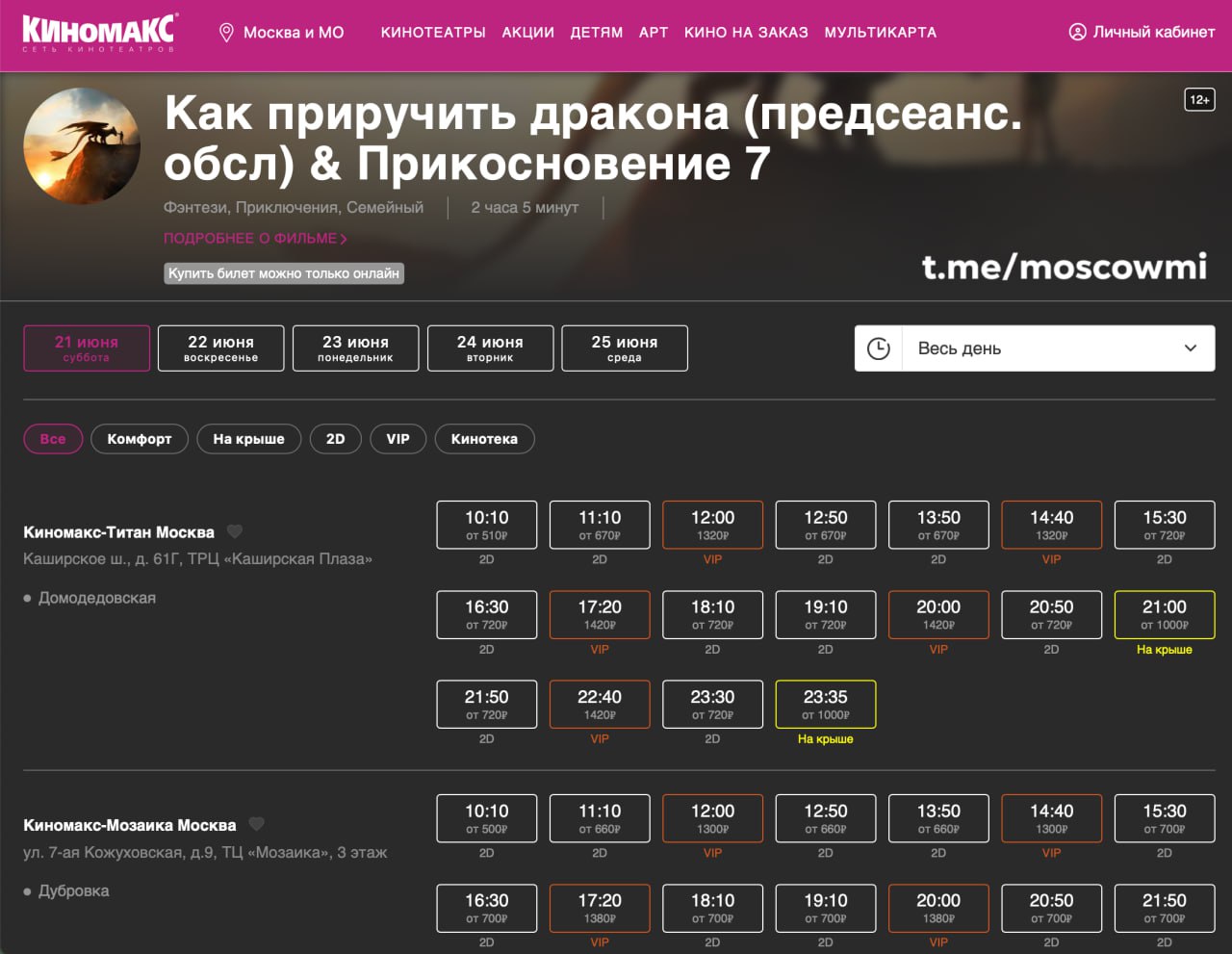This screenshot has height=954, width=1232.
Task: Book Титан 15:30 session from 720₽
Action: point(1165,525)
